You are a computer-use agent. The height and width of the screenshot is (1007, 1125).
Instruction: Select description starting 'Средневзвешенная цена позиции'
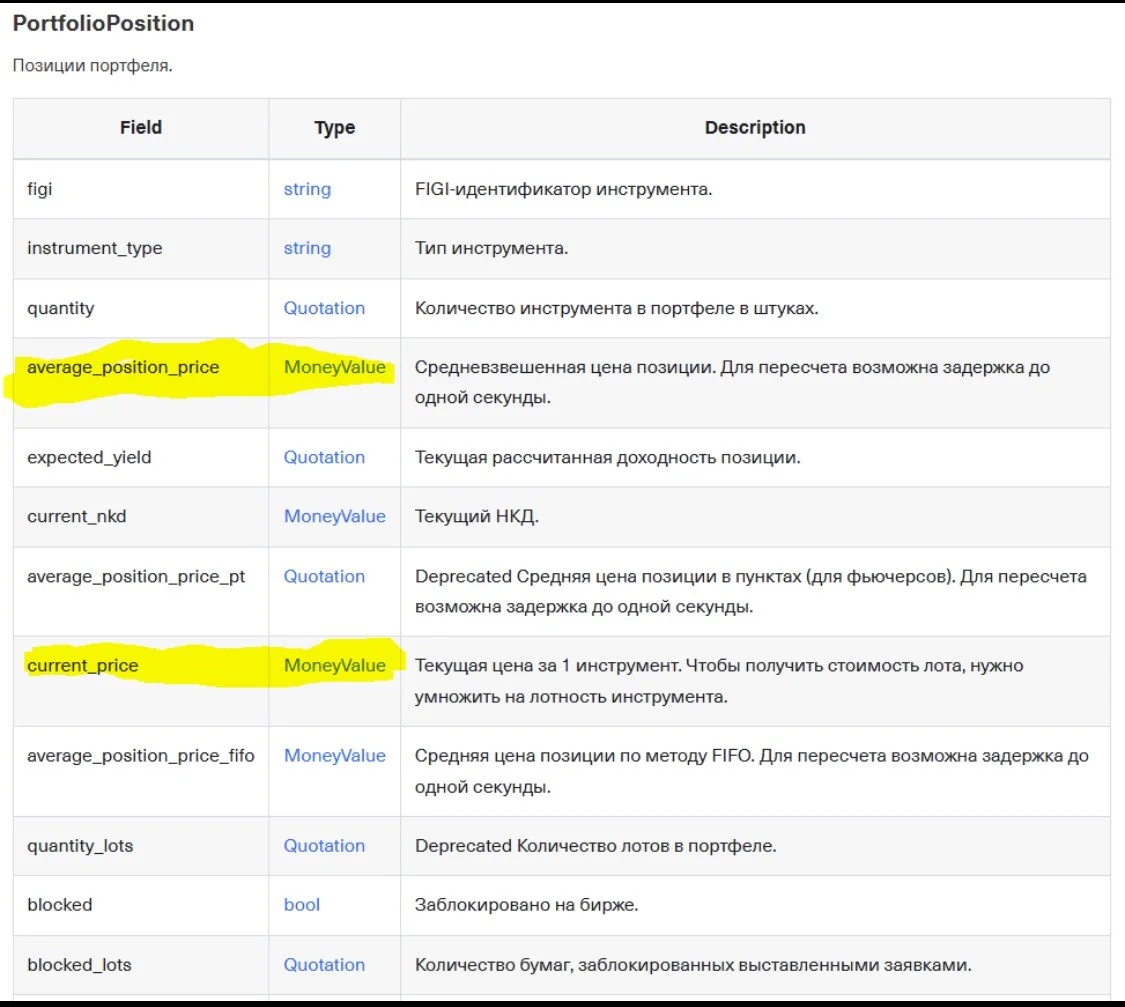pos(733,382)
